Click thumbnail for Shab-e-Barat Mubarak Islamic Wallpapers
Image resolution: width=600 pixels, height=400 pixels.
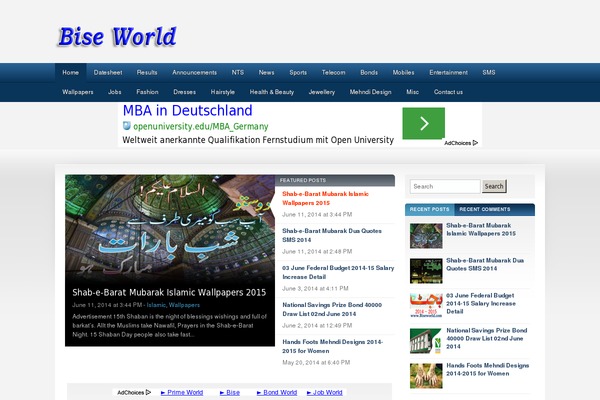click(426, 236)
